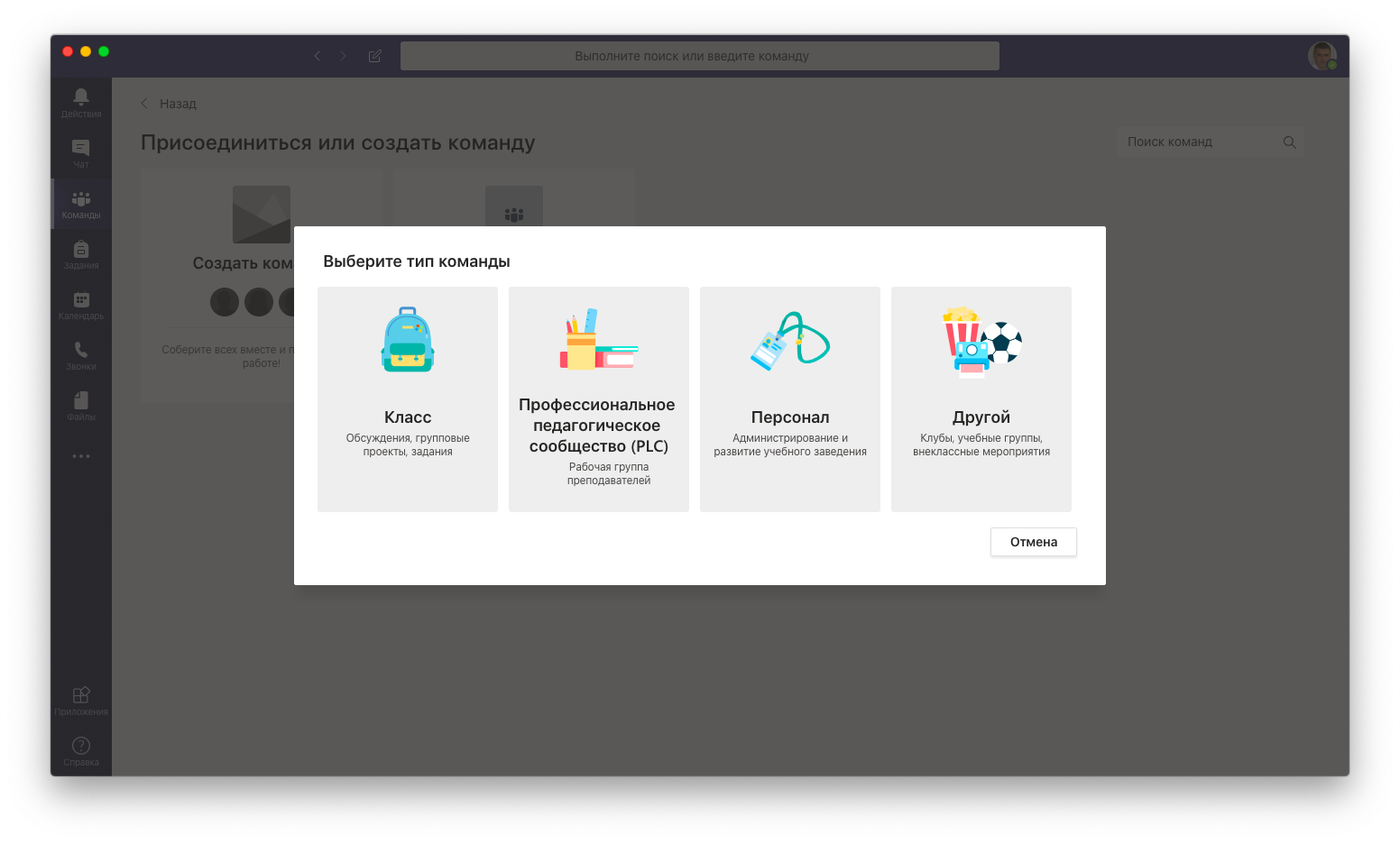
Task: Click the join team people icon card
Action: pyautogui.click(x=514, y=206)
